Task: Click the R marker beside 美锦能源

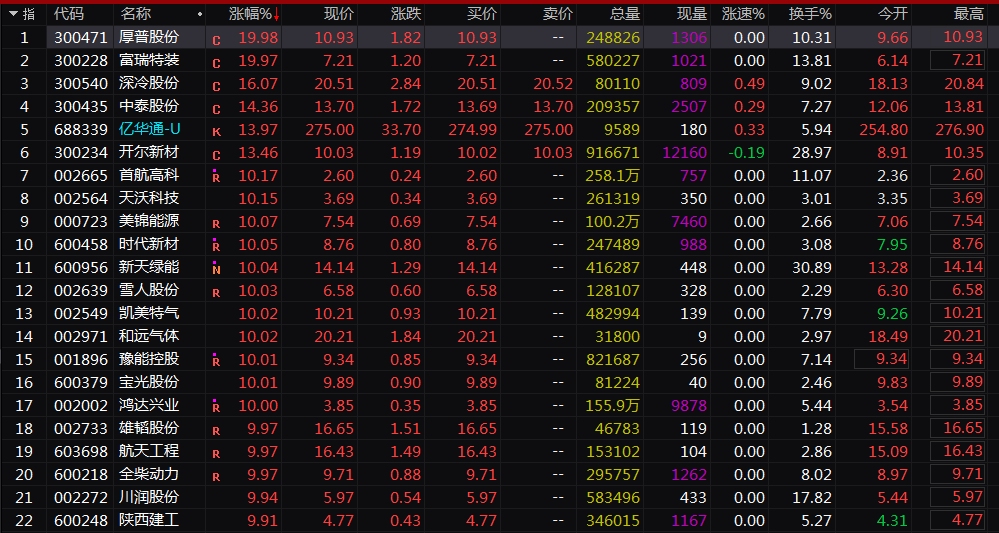Action: 216,224
